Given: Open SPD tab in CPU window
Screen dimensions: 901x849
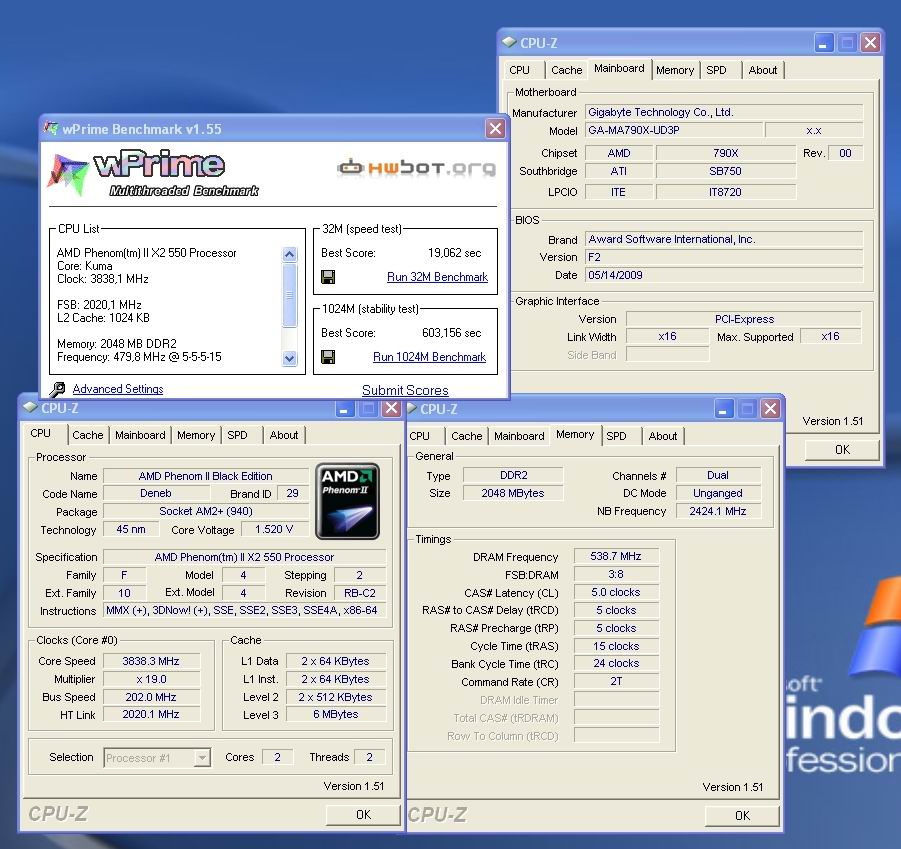Looking at the screenshot, I should (x=237, y=435).
